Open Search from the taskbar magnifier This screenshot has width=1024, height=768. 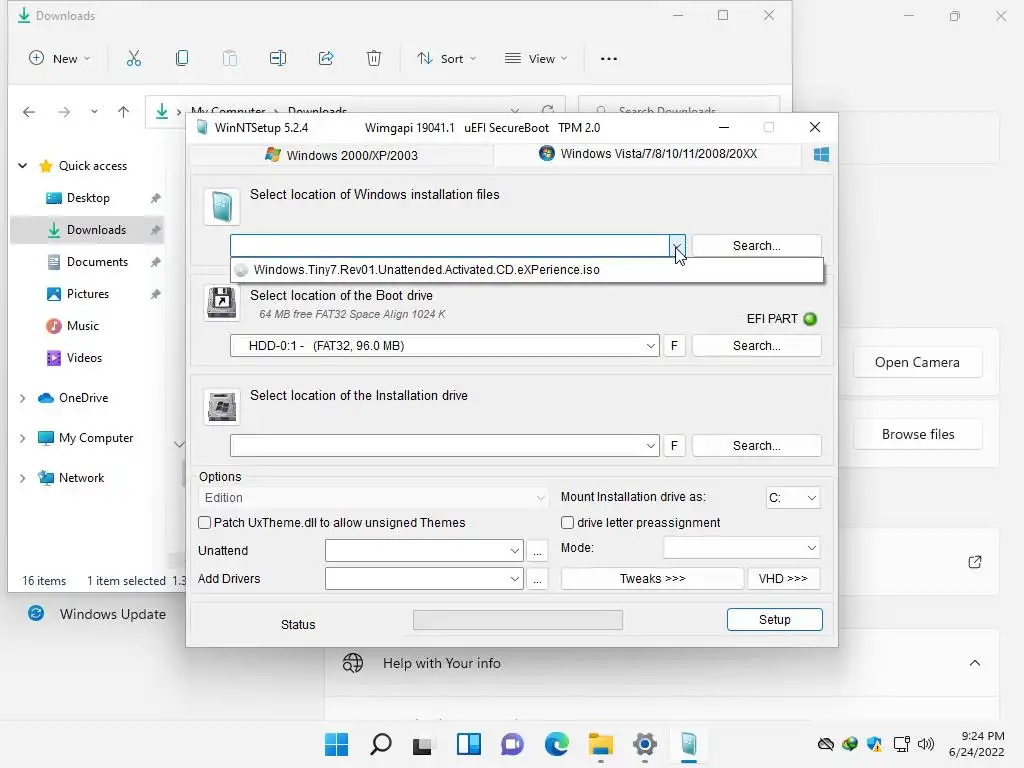point(381,744)
